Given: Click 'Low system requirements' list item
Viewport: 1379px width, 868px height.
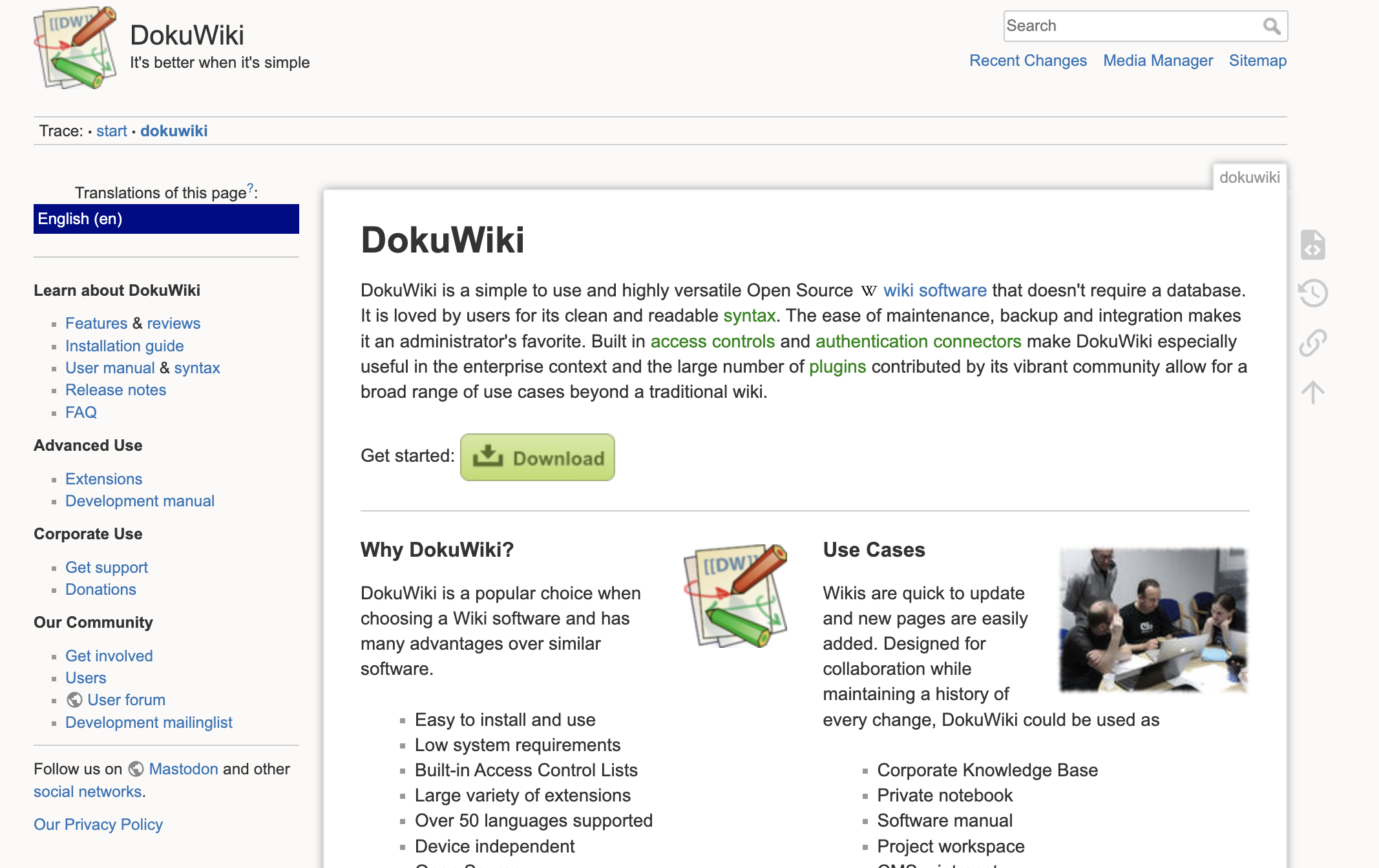Looking at the screenshot, I should tap(518, 745).
